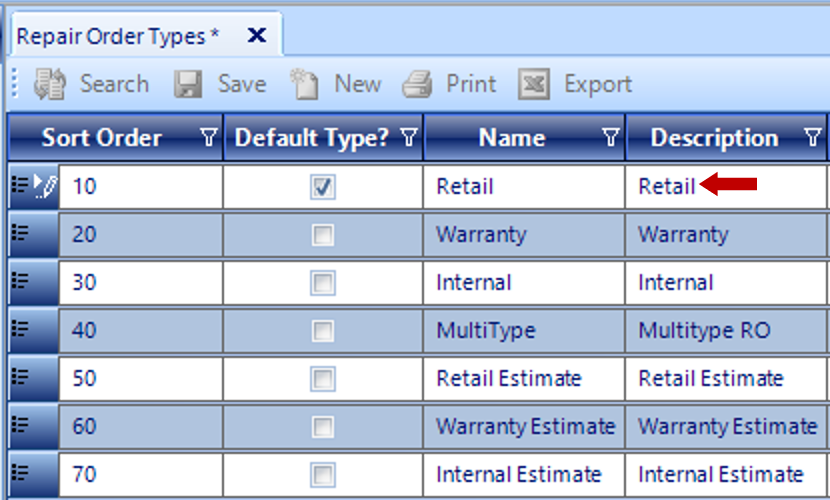Open the Description column filter dropdown
Image resolution: width=830 pixels, height=500 pixels.
[812, 138]
